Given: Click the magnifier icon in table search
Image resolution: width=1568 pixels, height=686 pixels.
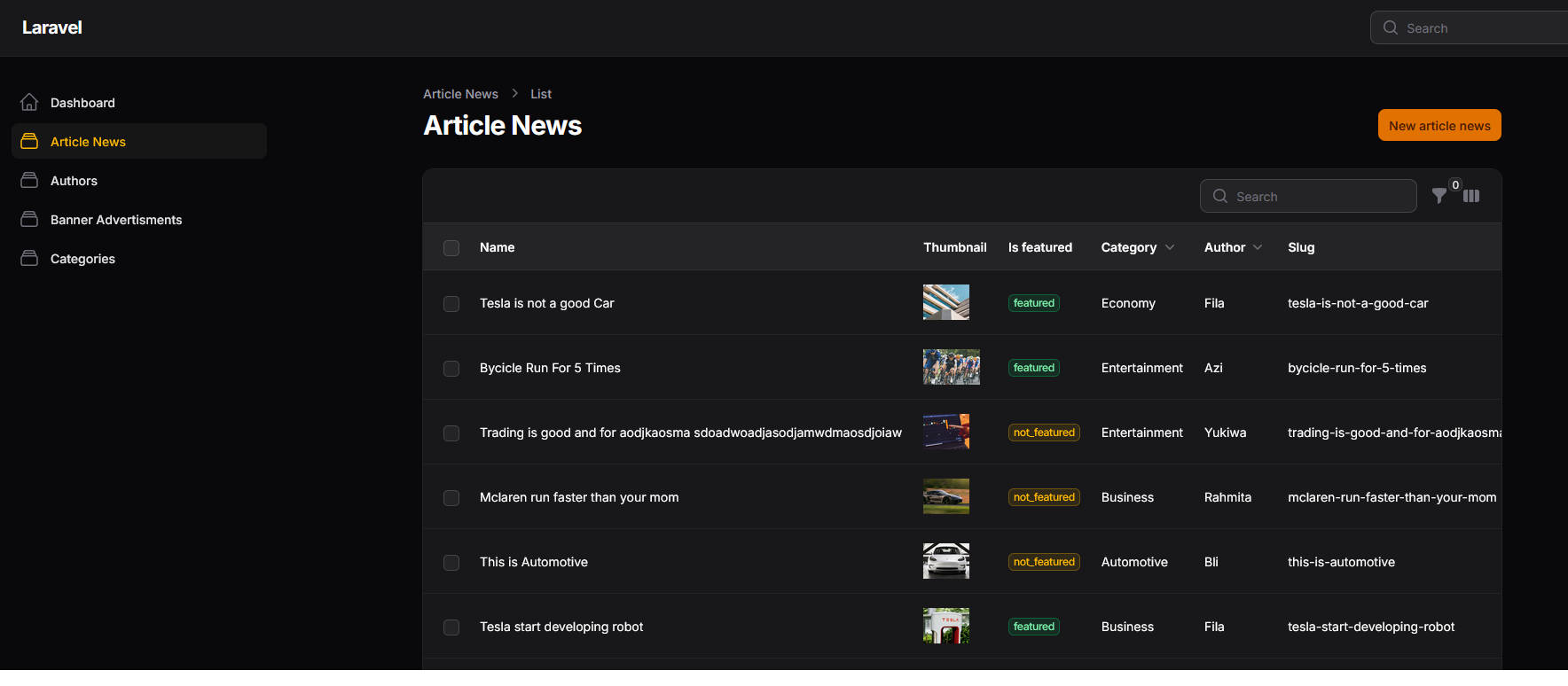Looking at the screenshot, I should point(1220,196).
